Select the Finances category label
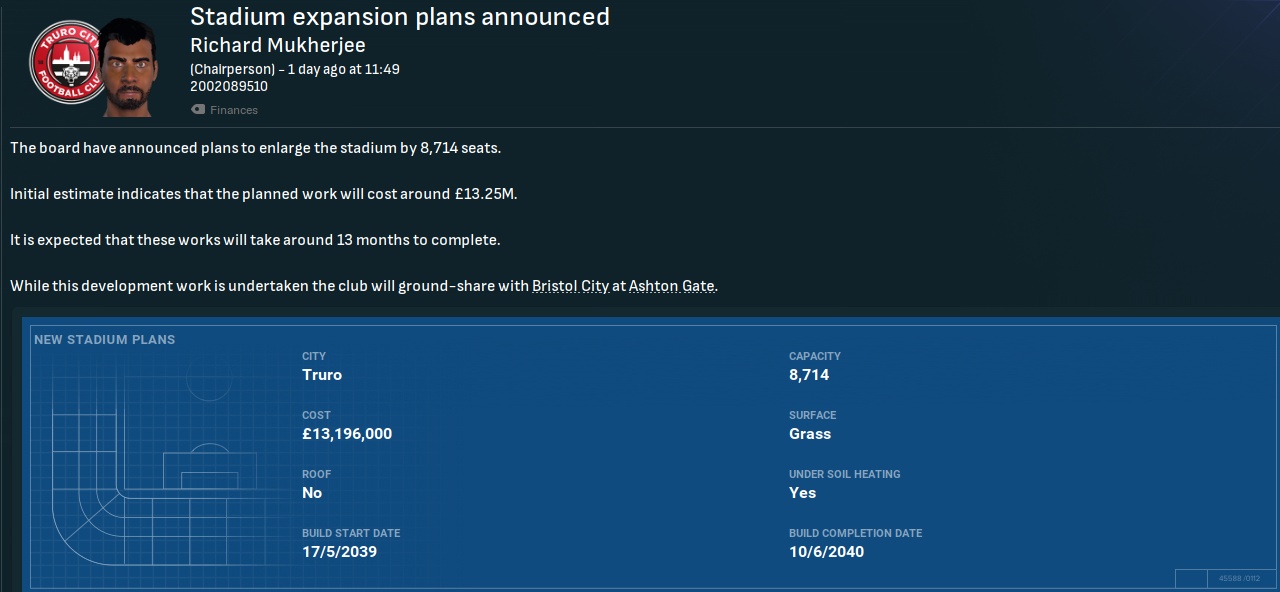 (234, 110)
